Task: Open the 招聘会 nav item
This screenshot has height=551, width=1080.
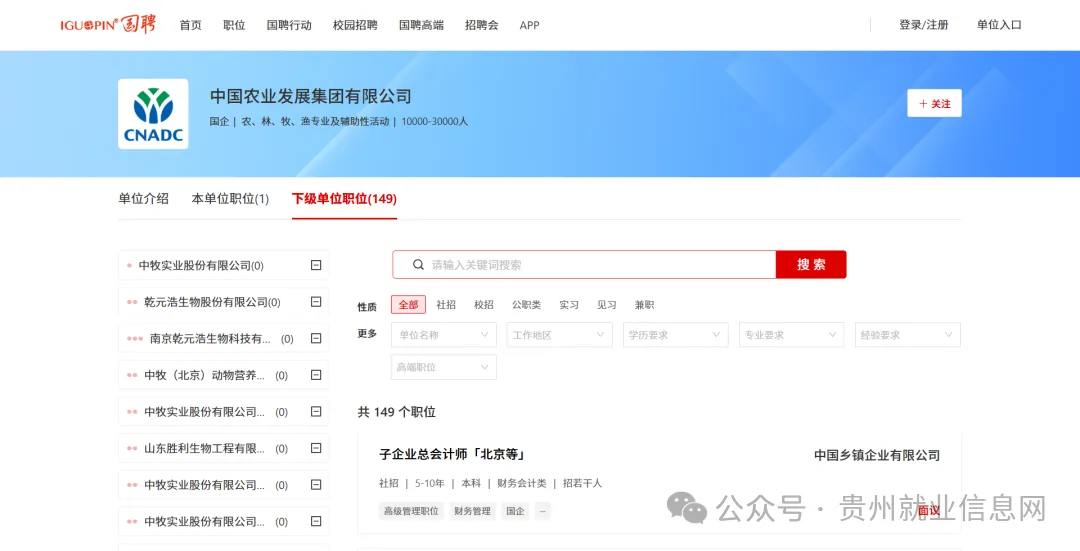Action: [481, 25]
